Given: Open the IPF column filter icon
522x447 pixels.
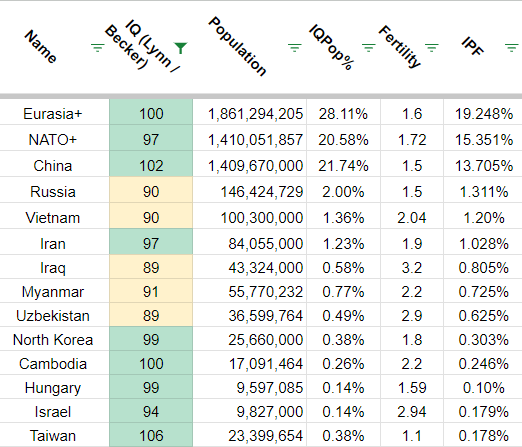Looking at the screenshot, I should 512,47.
